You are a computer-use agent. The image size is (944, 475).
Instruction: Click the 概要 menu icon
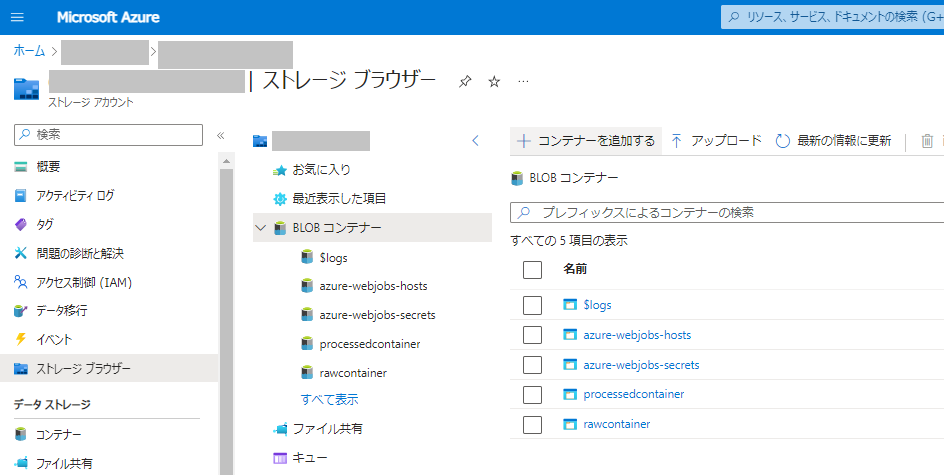pos(21,167)
